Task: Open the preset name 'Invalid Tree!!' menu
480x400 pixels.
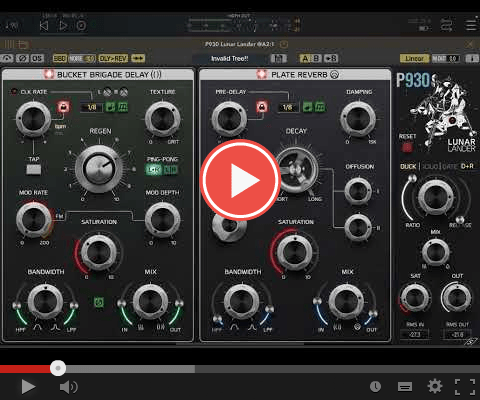Action: (x=230, y=59)
